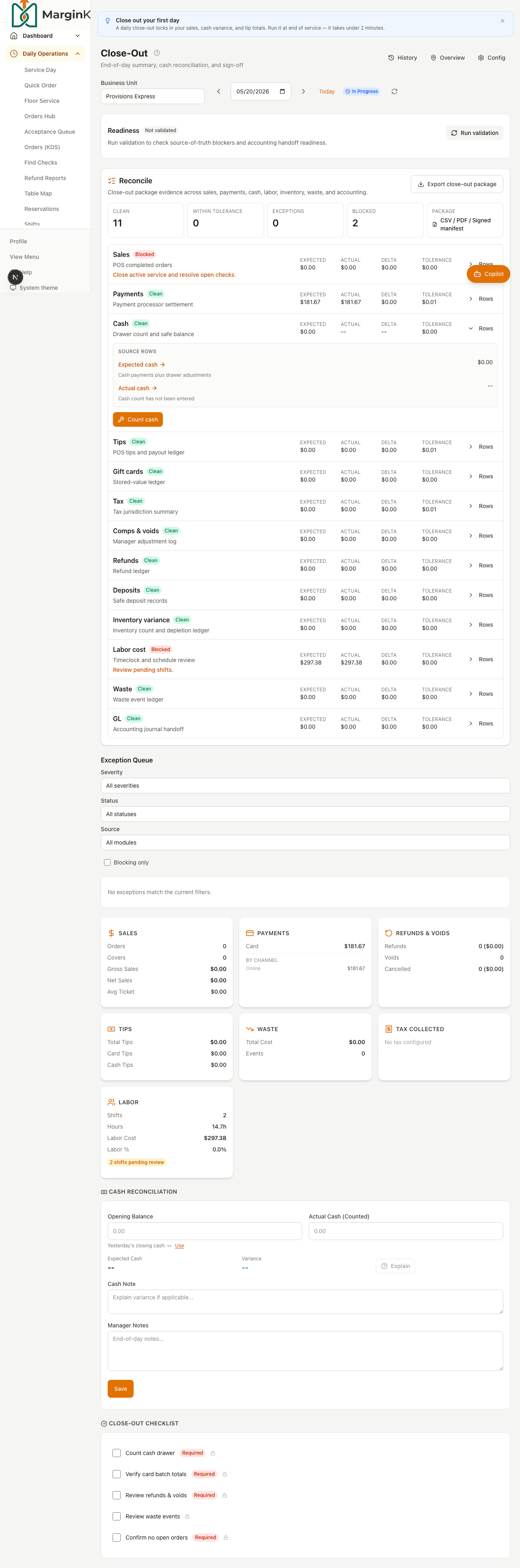Focus the Cash Note text area

pyautogui.click(x=305, y=1301)
